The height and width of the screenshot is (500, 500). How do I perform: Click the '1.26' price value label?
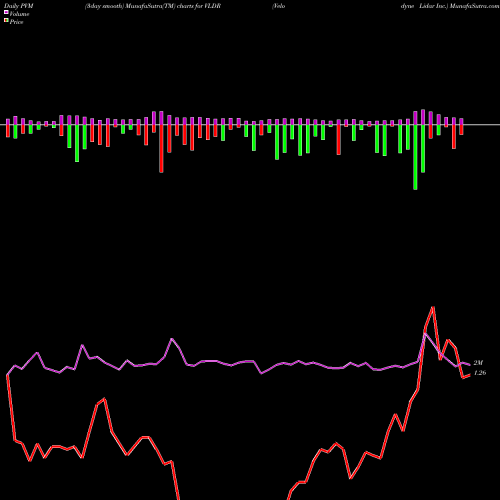pyautogui.click(x=480, y=373)
